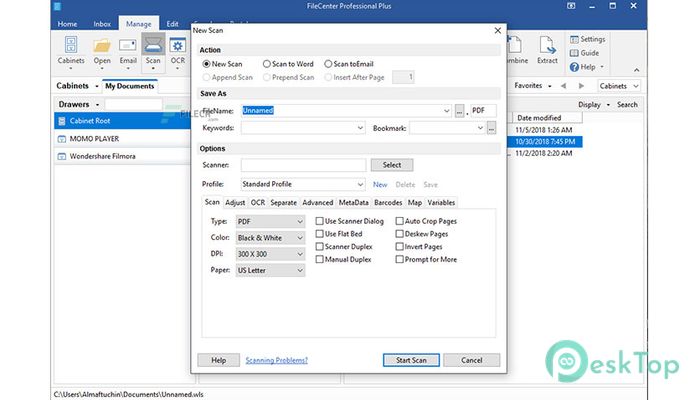700x400 pixels.
Task: Click the Help button in the dialog
Action: 218,360
